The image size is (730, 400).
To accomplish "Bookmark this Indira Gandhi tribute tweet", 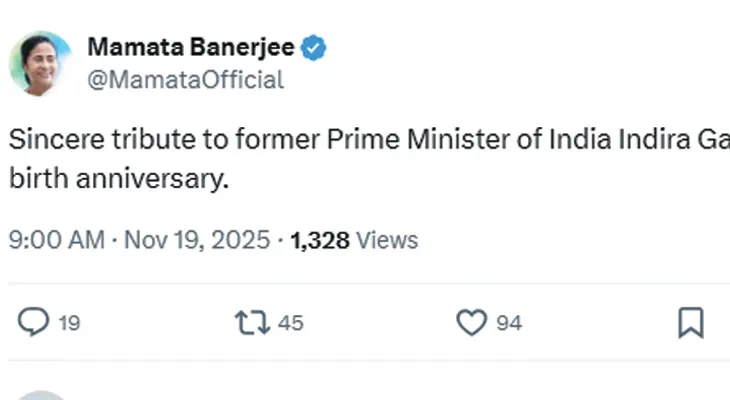I will click(x=690, y=322).
